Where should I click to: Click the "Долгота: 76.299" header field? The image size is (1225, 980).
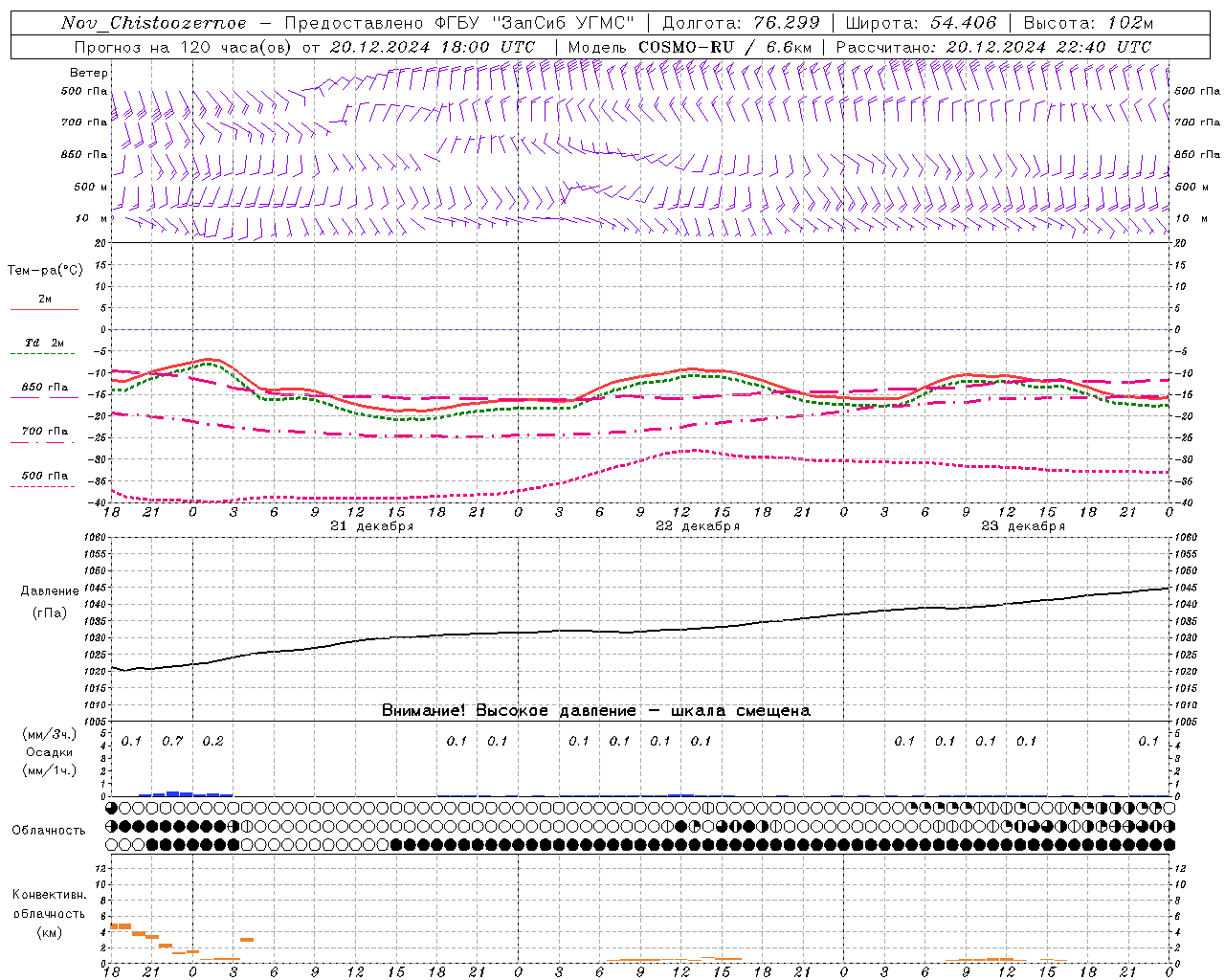(x=741, y=23)
